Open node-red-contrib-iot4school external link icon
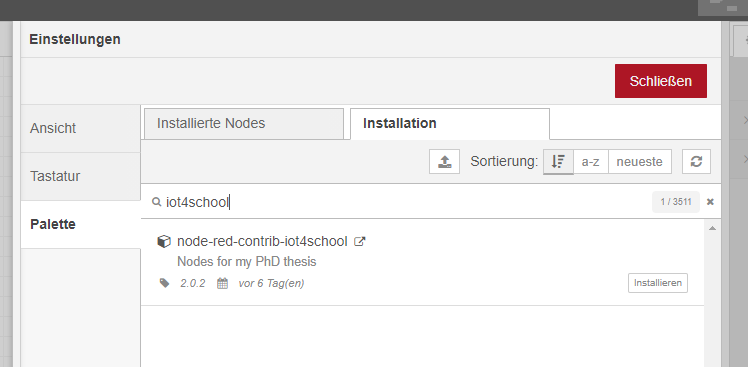Screen dimensions: 748x367 (359, 241)
